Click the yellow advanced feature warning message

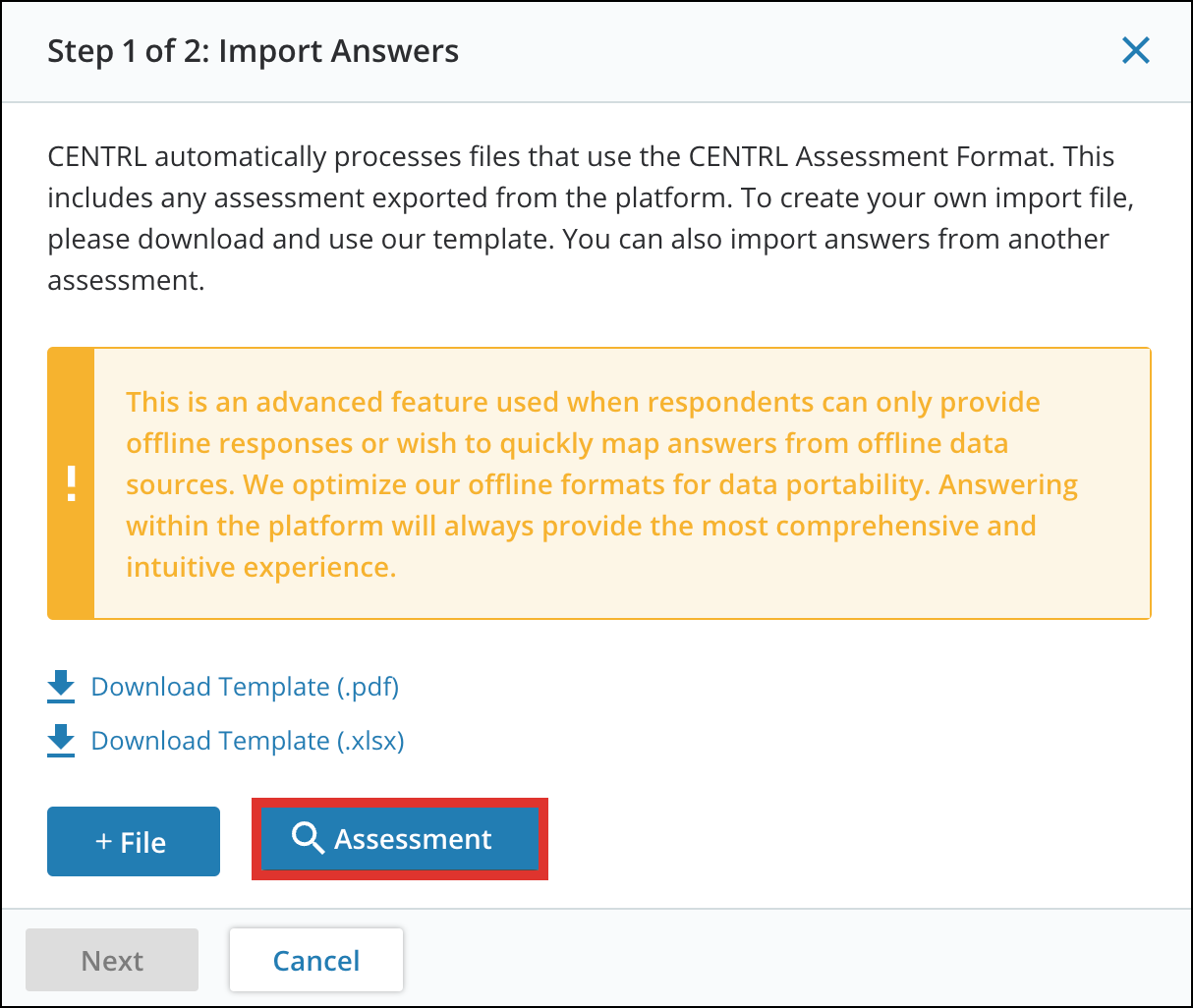click(601, 483)
